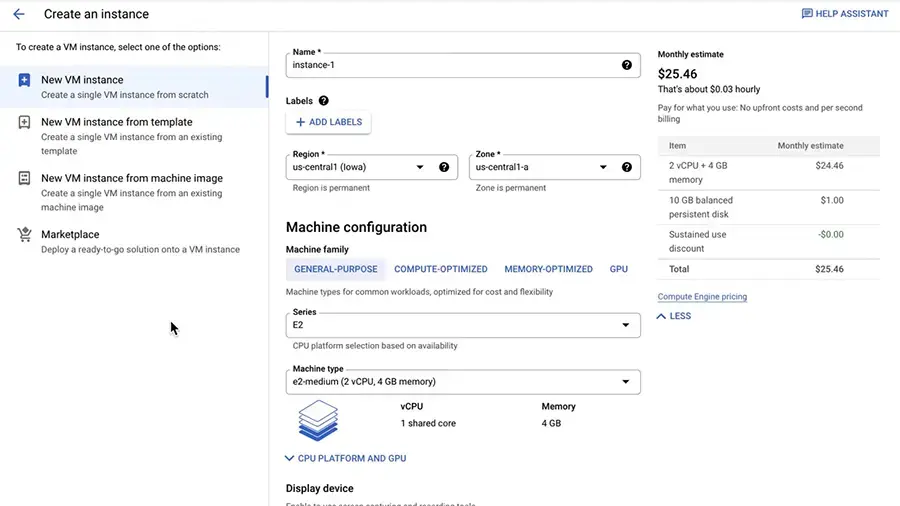
Task: Switch to the Compute-Optimized machine family tab
Action: click(x=441, y=269)
